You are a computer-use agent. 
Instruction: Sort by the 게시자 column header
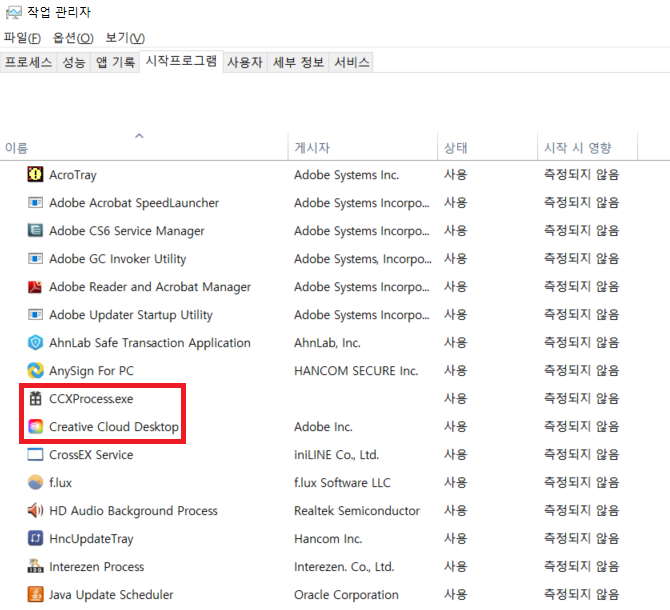312,148
